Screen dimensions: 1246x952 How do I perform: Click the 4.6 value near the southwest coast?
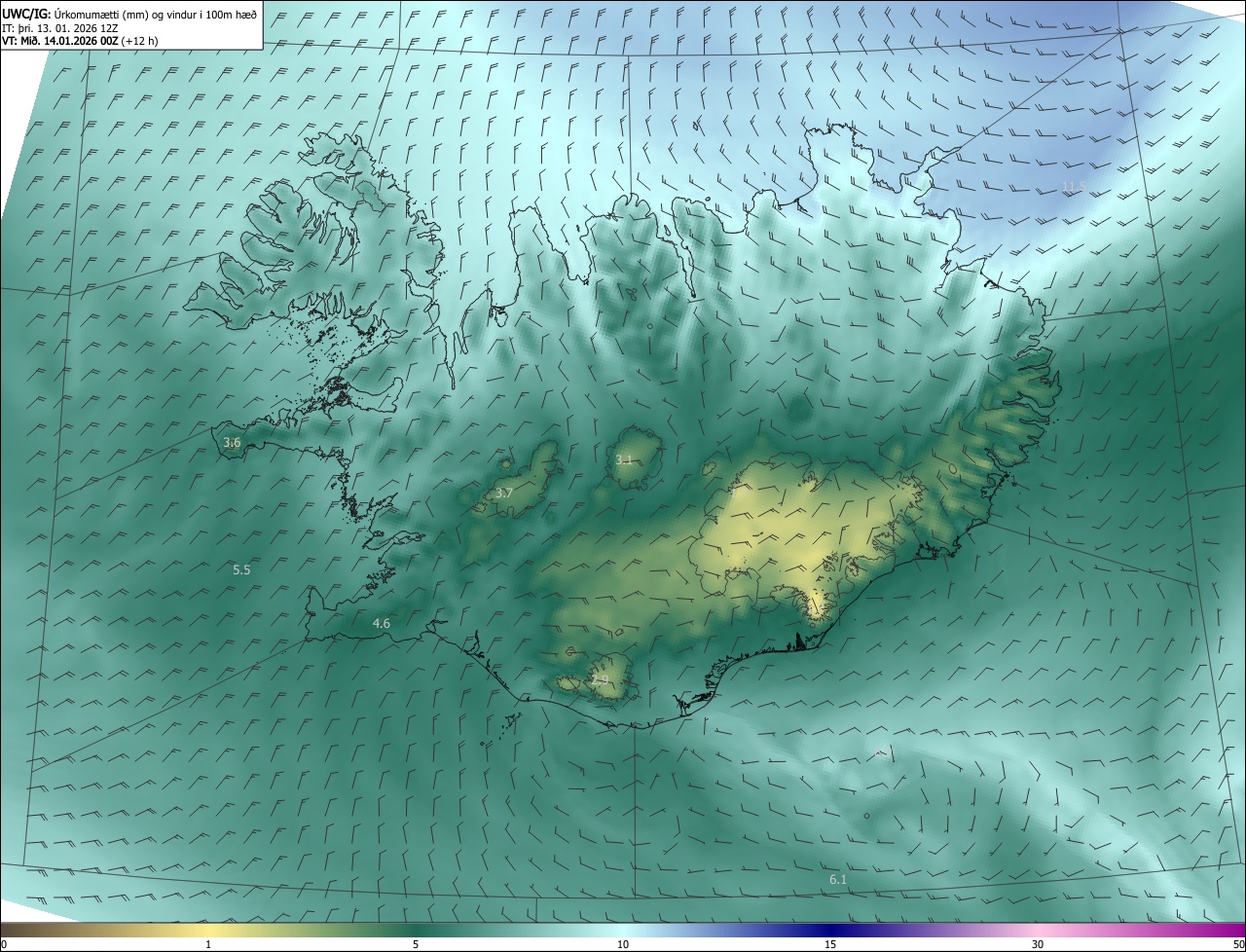(x=382, y=623)
